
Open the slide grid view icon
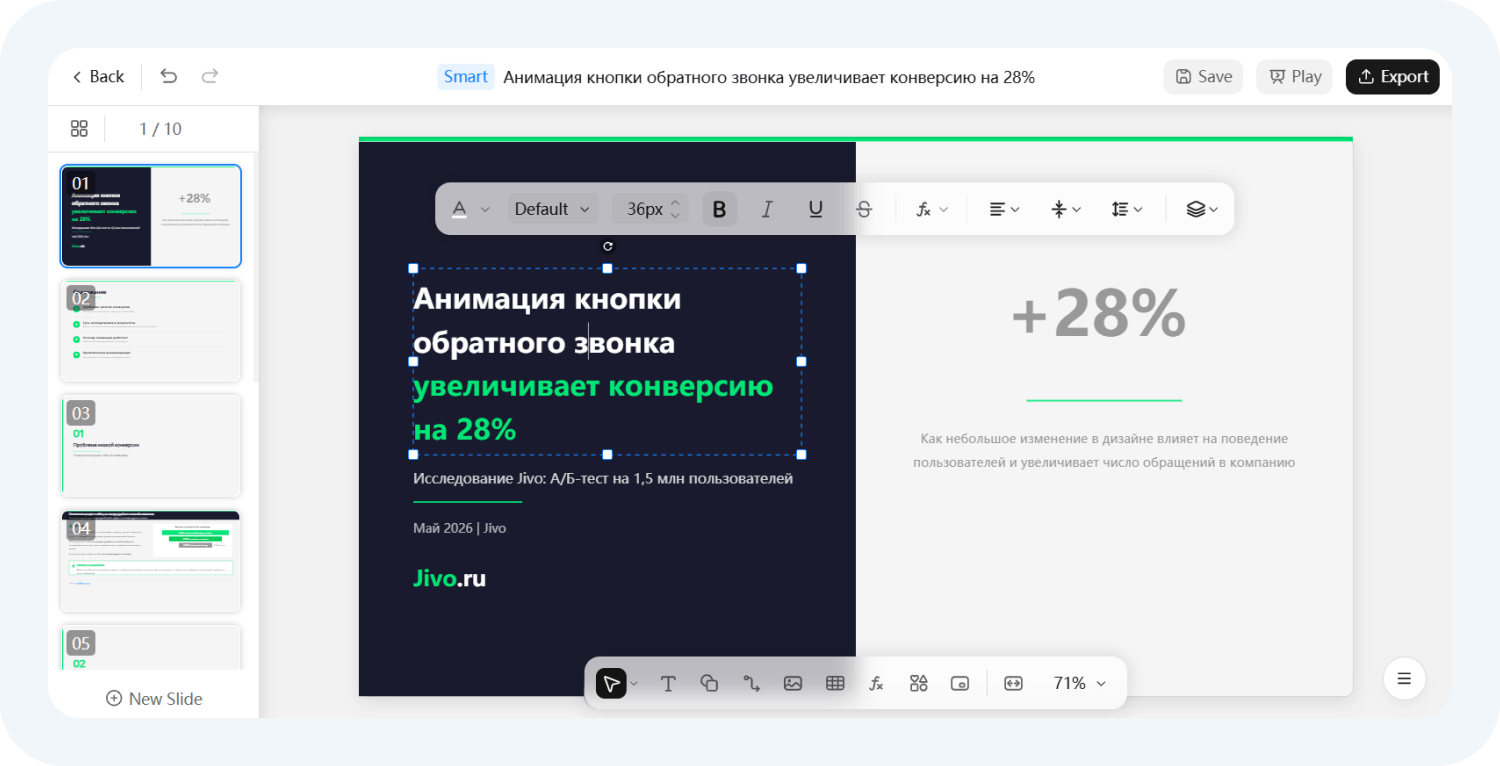click(x=79, y=129)
